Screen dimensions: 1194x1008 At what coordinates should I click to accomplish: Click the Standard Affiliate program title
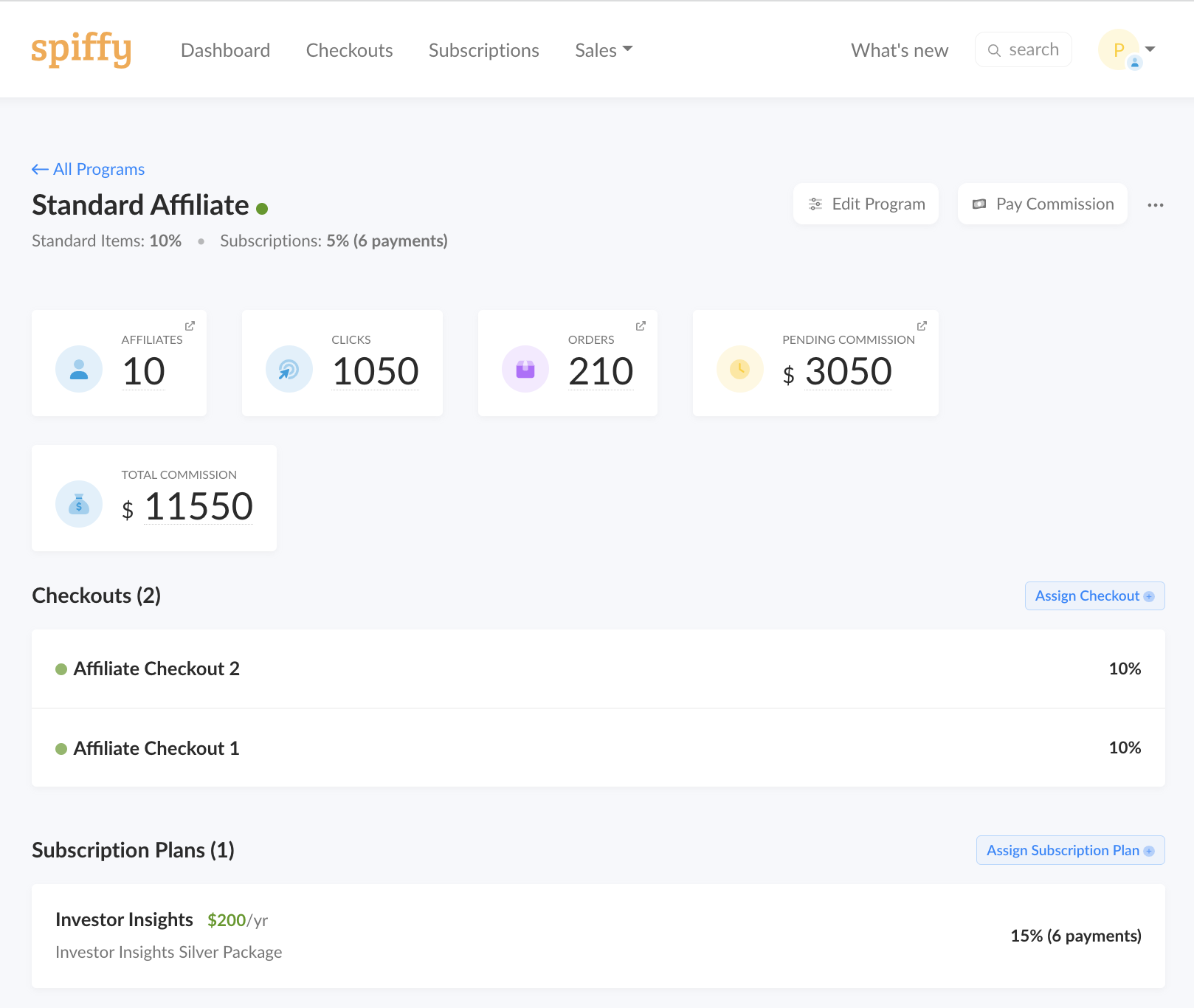(140, 205)
